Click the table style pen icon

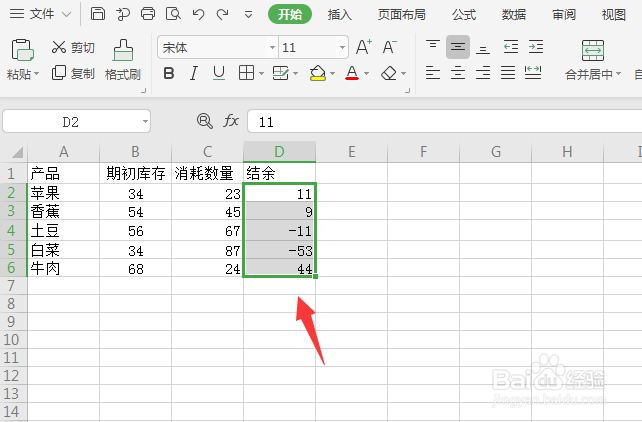tap(280, 73)
